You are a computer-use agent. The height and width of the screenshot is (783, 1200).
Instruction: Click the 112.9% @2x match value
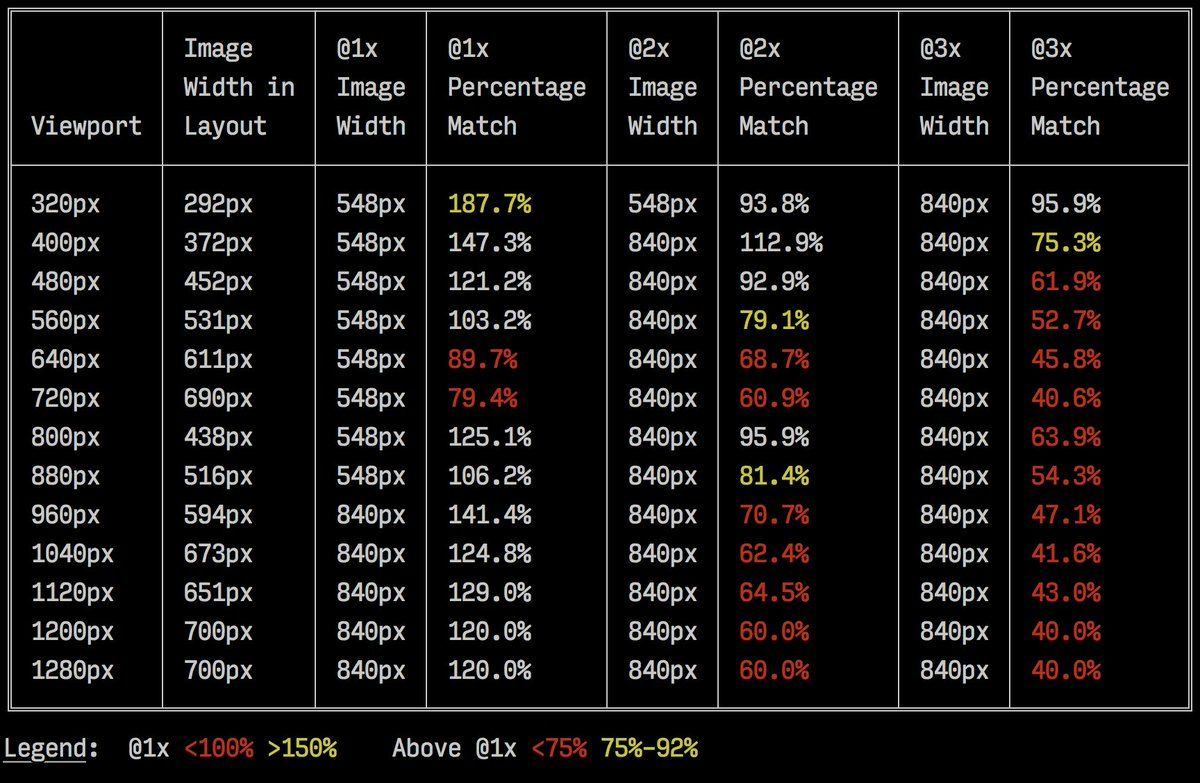[x=781, y=243]
